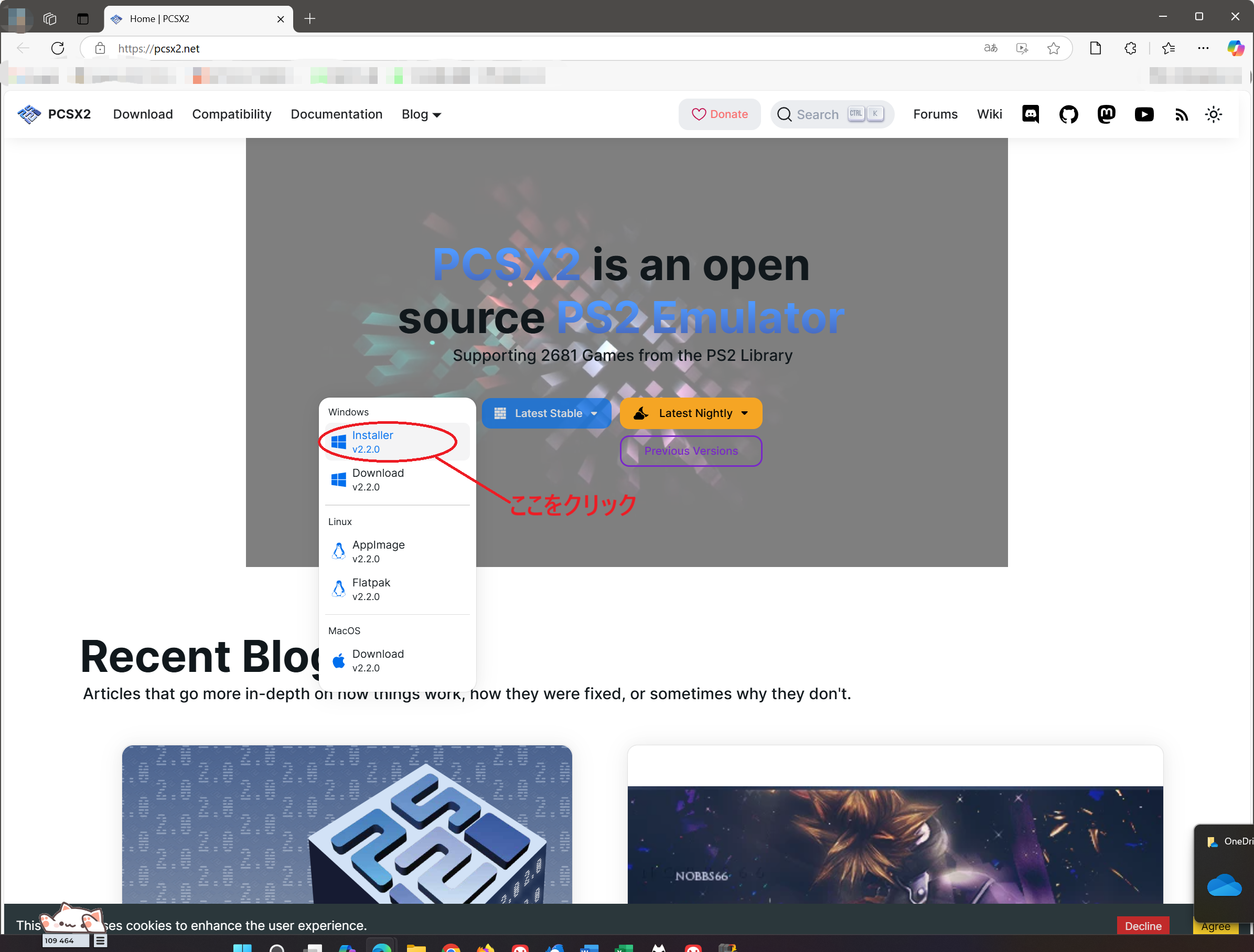The width and height of the screenshot is (1254, 952).
Task: Toggle the light/dark theme sun icon
Action: [1213, 114]
